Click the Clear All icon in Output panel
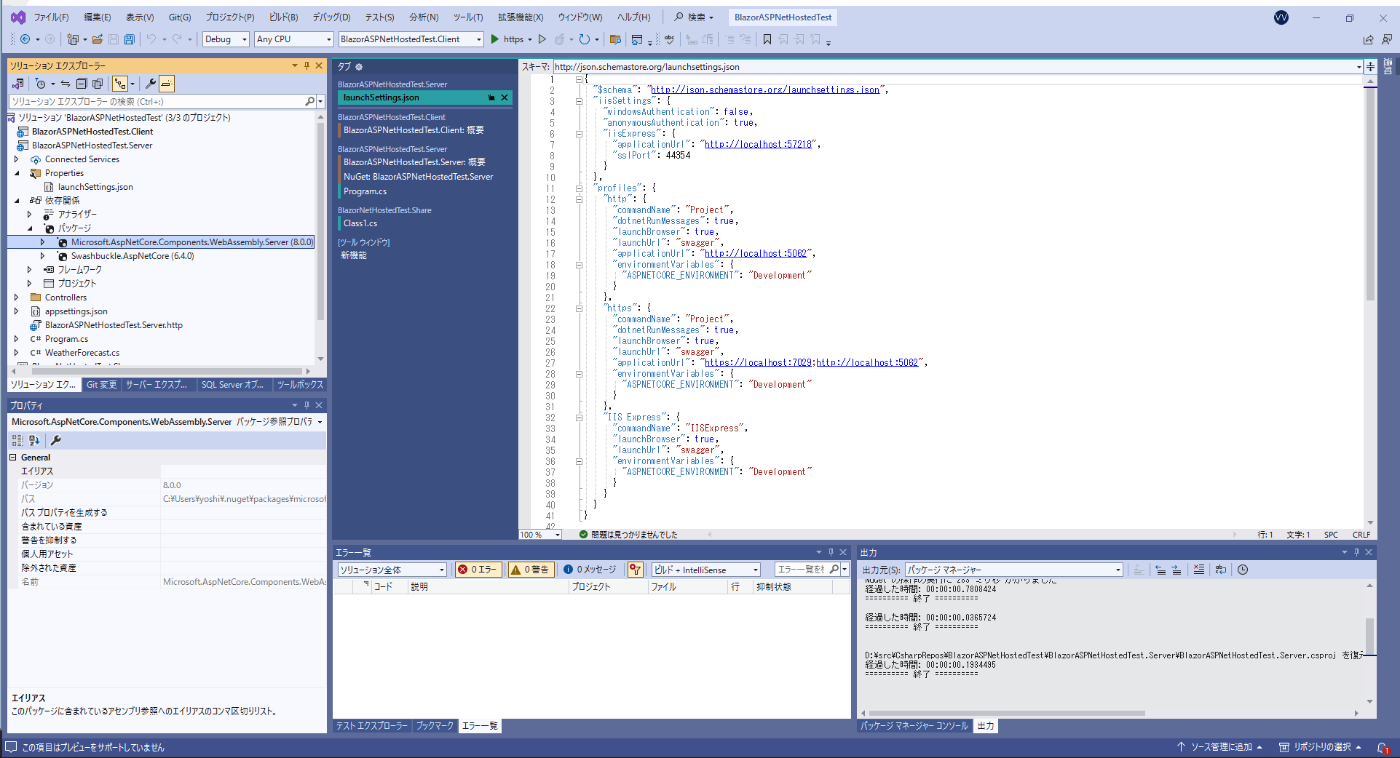The image size is (1400, 758). point(1199,569)
